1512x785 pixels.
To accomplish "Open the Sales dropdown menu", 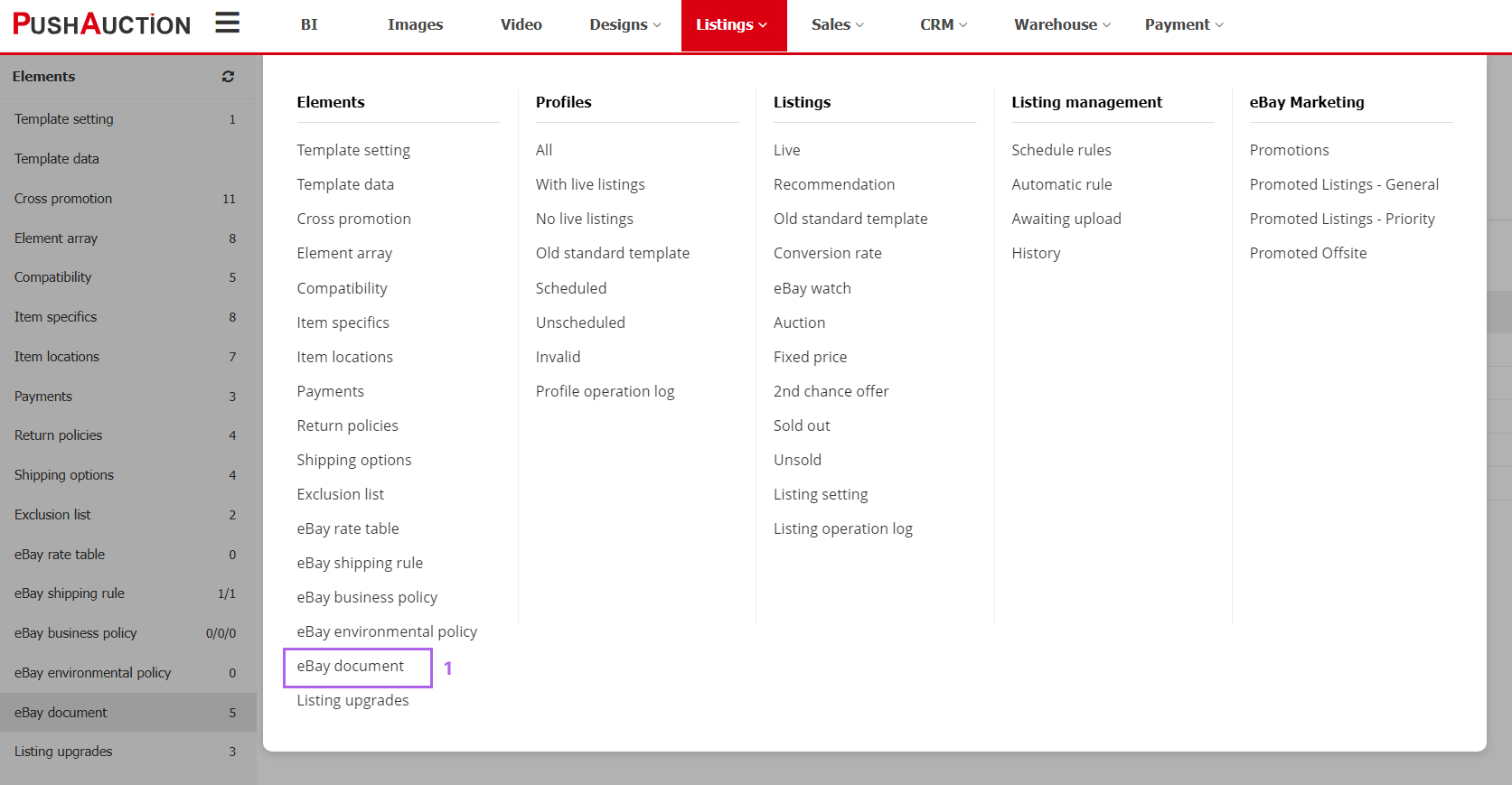I will [x=837, y=25].
